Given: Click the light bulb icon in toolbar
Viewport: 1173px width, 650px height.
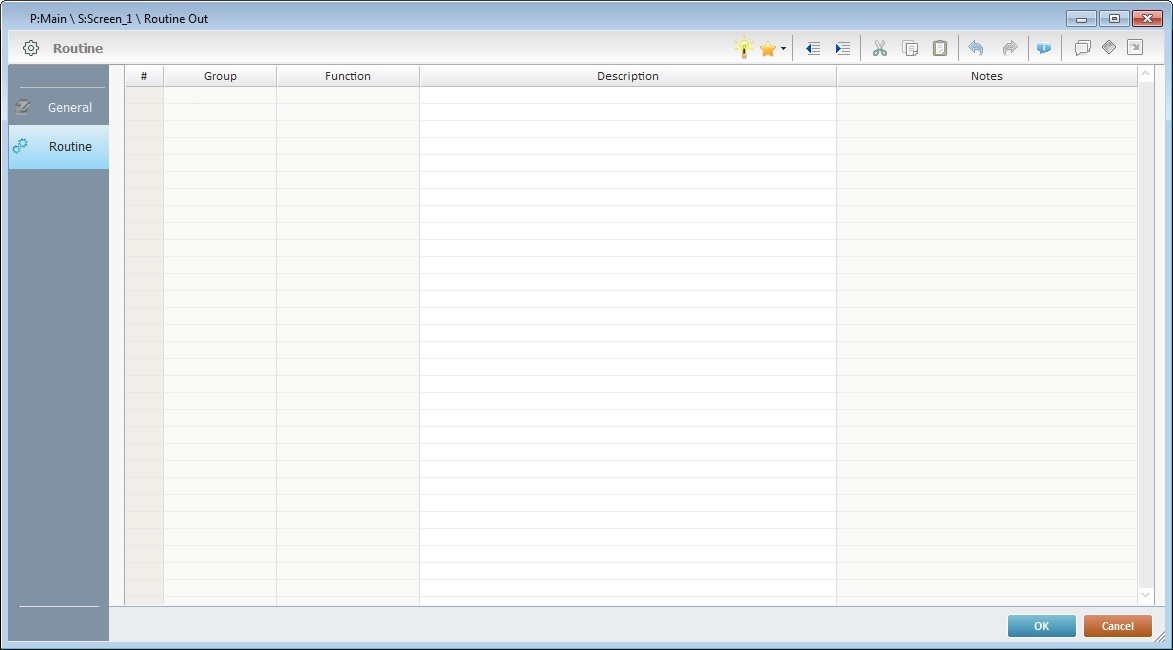Looking at the screenshot, I should 743,48.
